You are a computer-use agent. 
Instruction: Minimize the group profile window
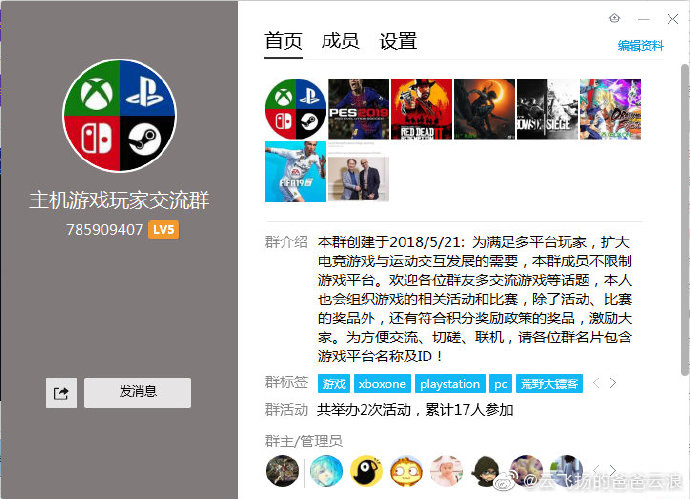[x=644, y=19]
